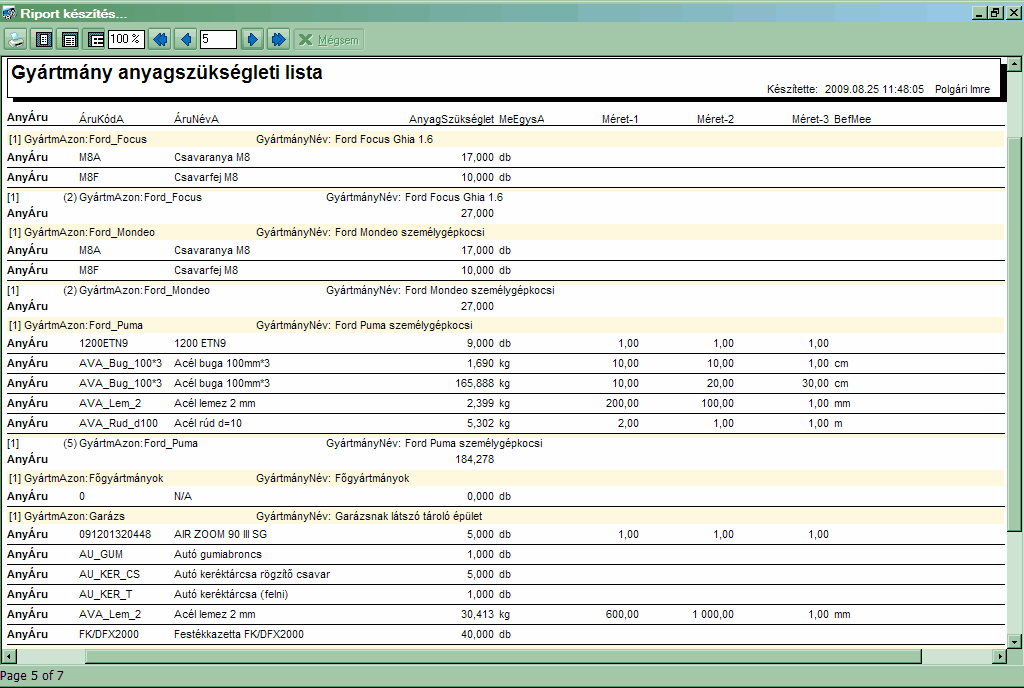
Task: Click item name 'AIR ZOOM 90 III SG'
Action: (220, 534)
